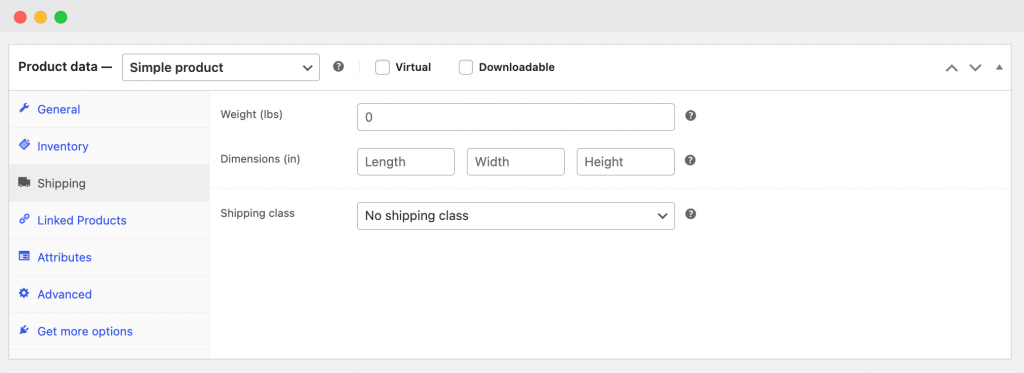The height and width of the screenshot is (373, 1024).
Task: Move the Product data panel down
Action: 975,67
